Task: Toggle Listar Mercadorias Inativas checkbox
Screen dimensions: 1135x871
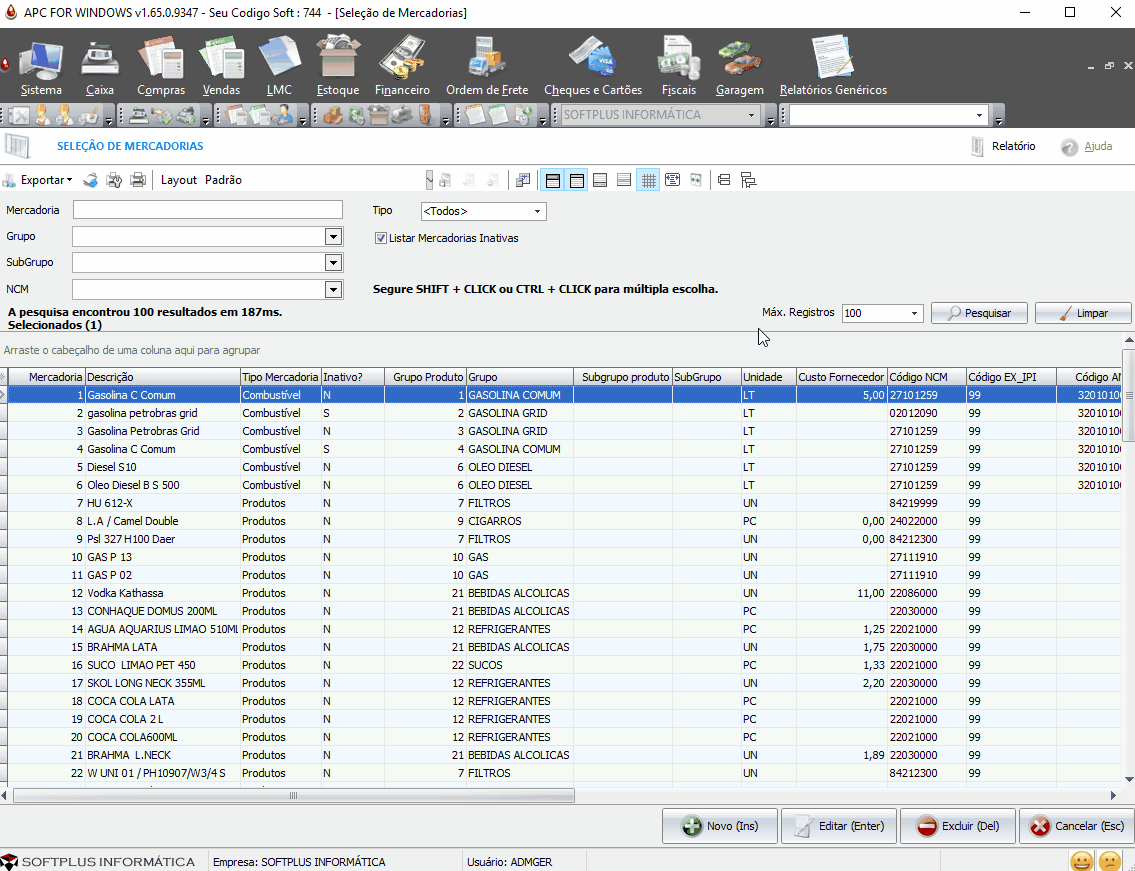Action: [x=381, y=238]
